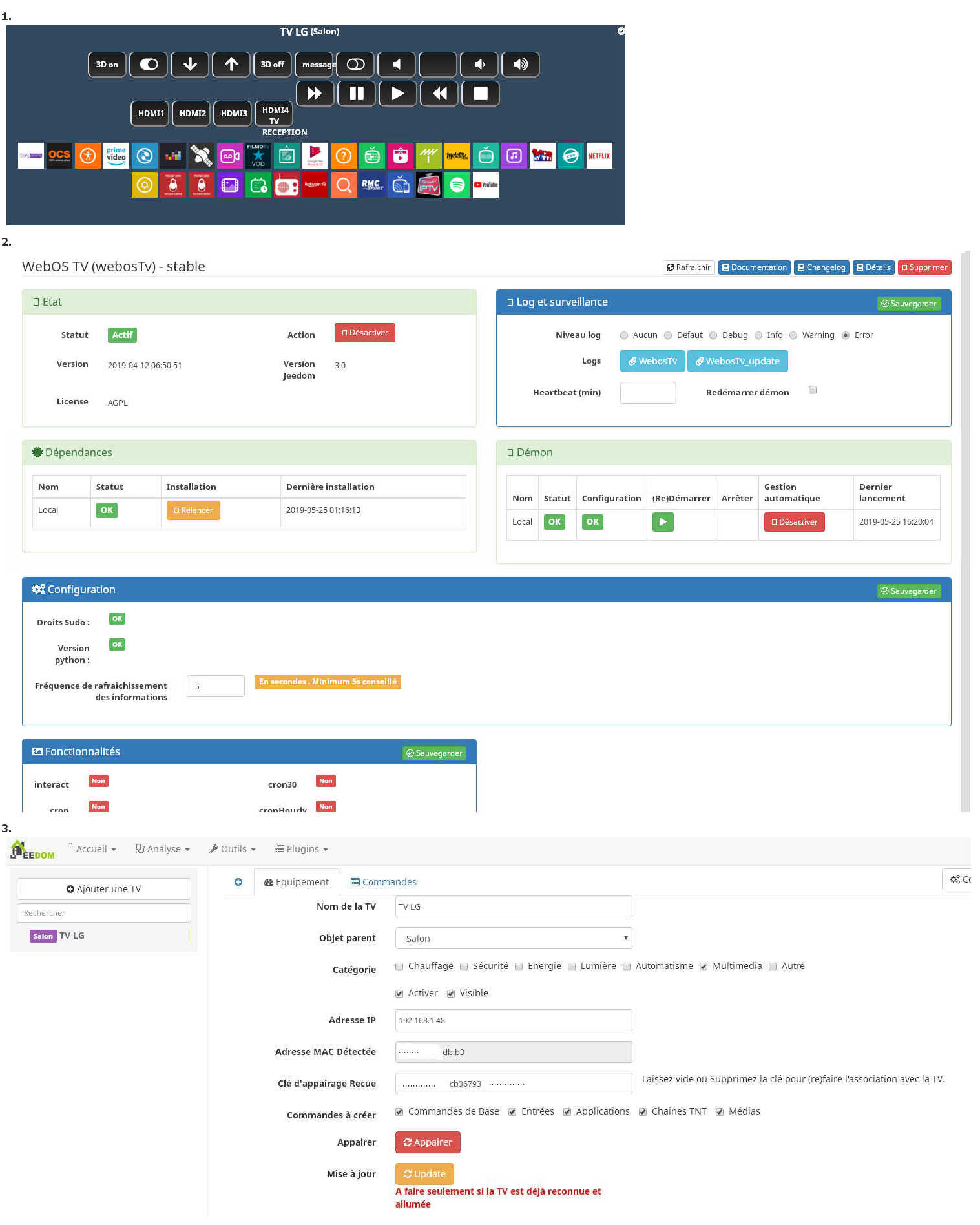Image resolution: width=980 pixels, height=1225 pixels.
Task: Click the 3D off button
Action: [x=273, y=65]
